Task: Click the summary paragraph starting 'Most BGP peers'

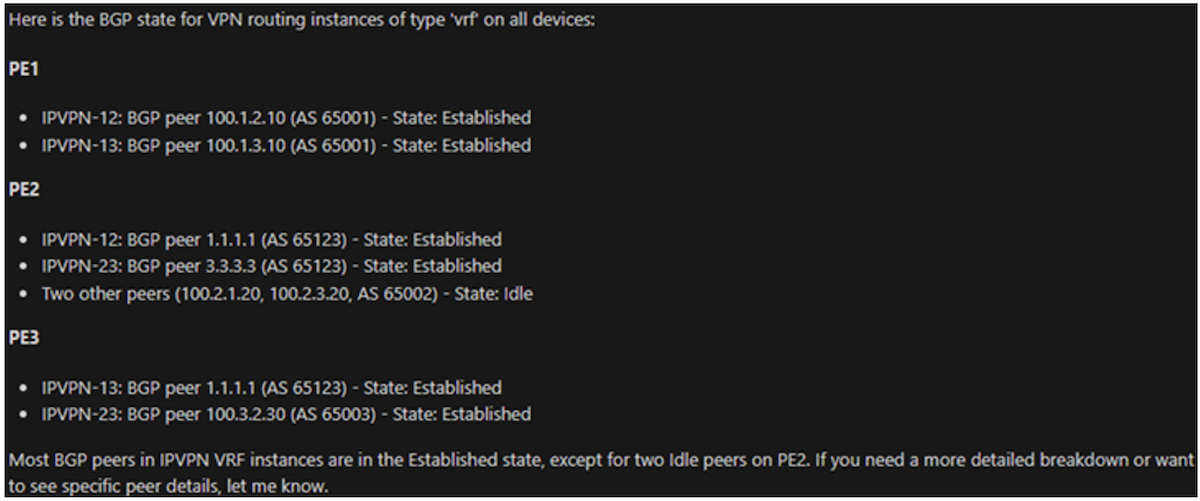Action: 600,462
